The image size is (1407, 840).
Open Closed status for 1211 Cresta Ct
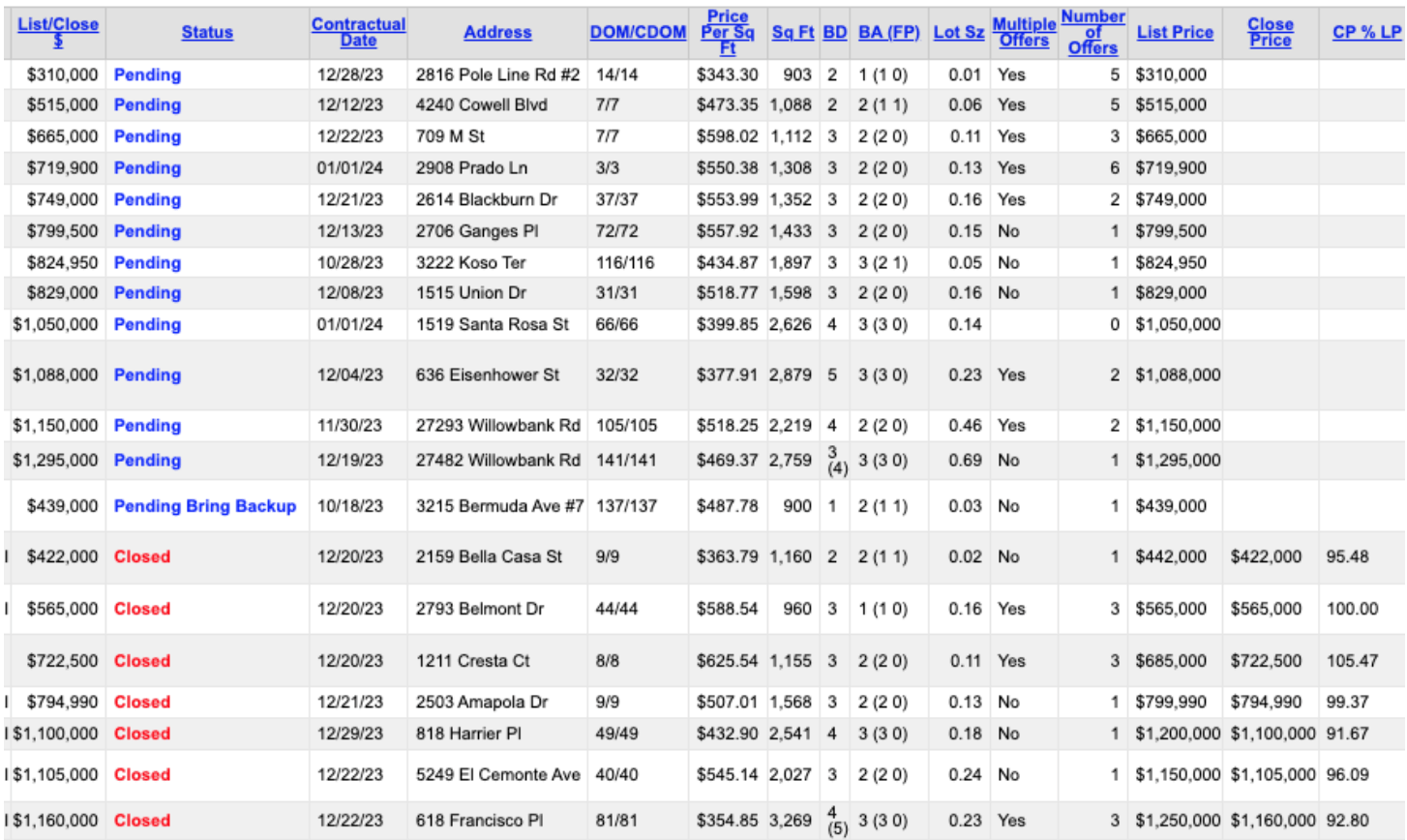[142, 661]
